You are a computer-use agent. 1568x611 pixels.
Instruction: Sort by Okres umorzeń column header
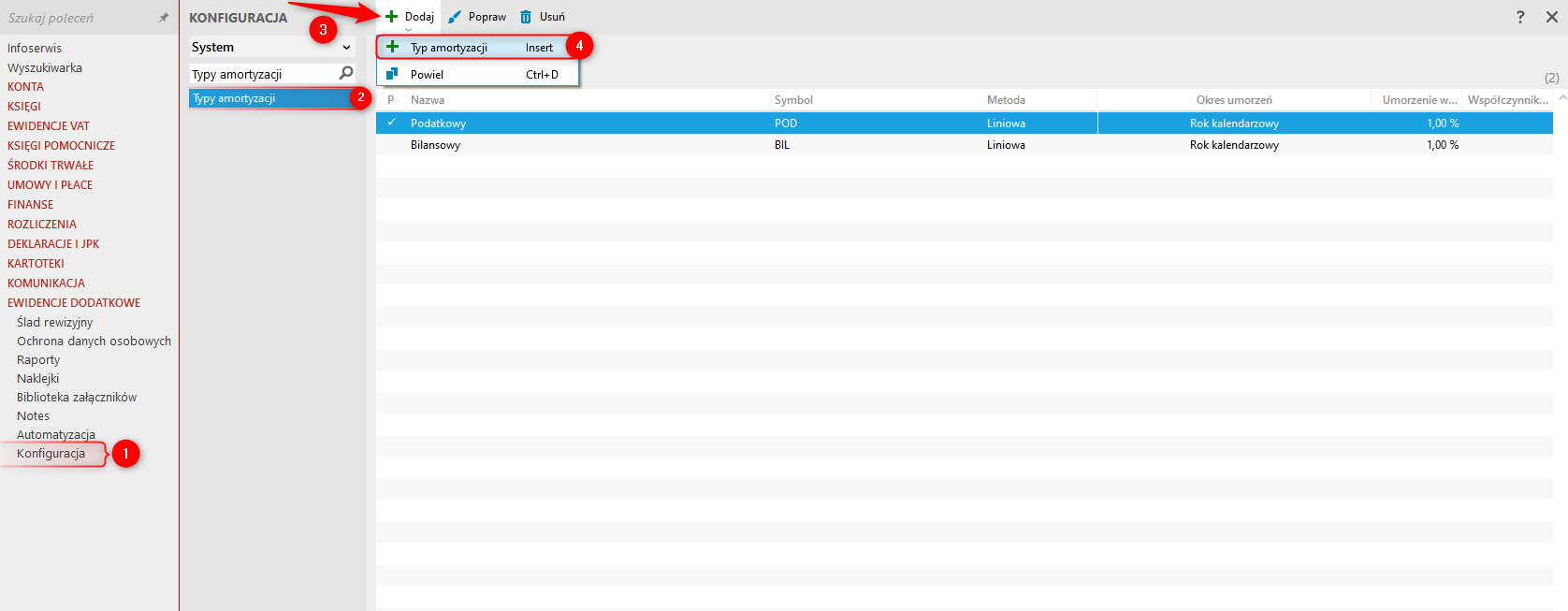point(1234,99)
